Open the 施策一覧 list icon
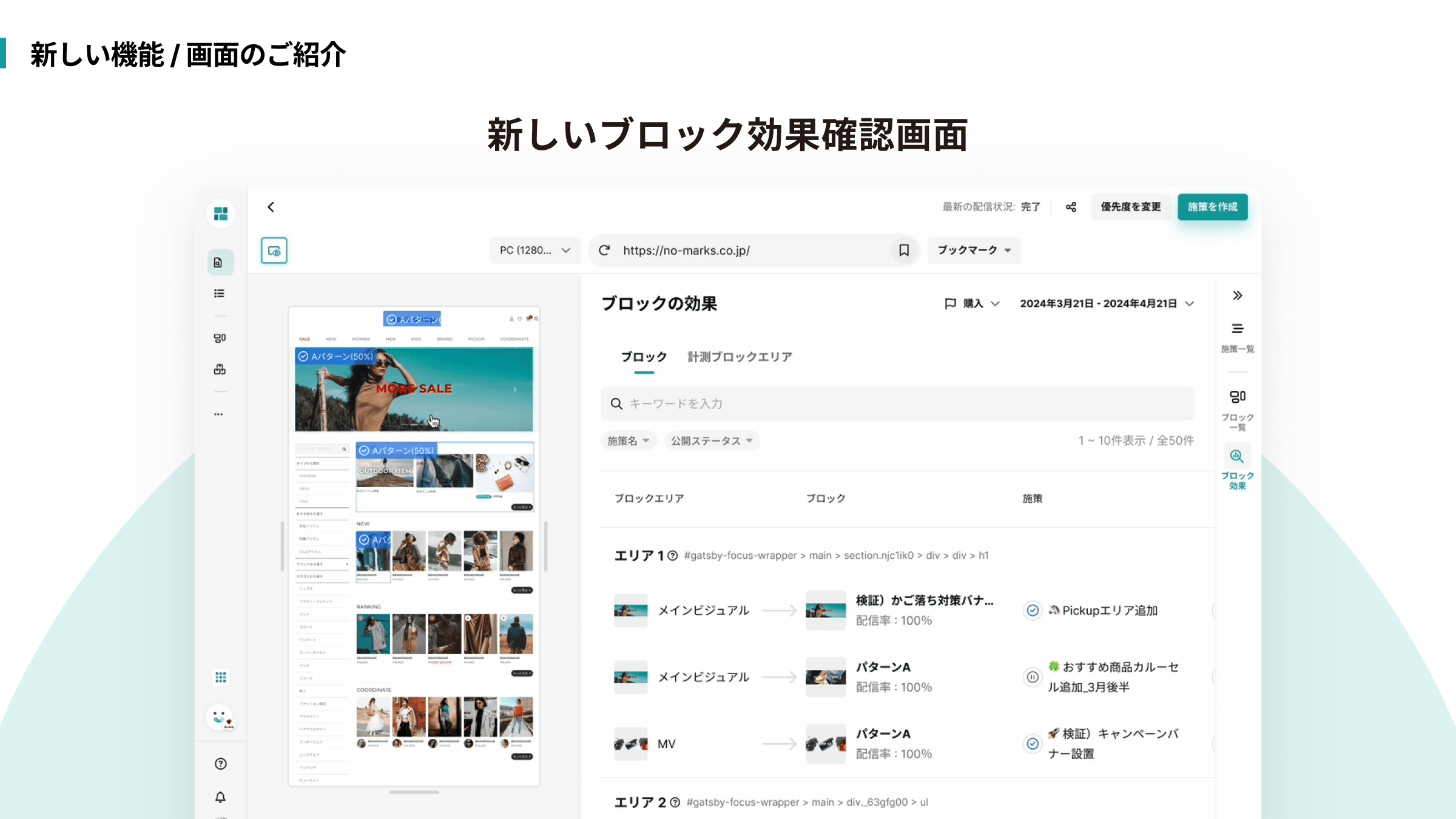1456x819 pixels. pyautogui.click(x=1237, y=329)
